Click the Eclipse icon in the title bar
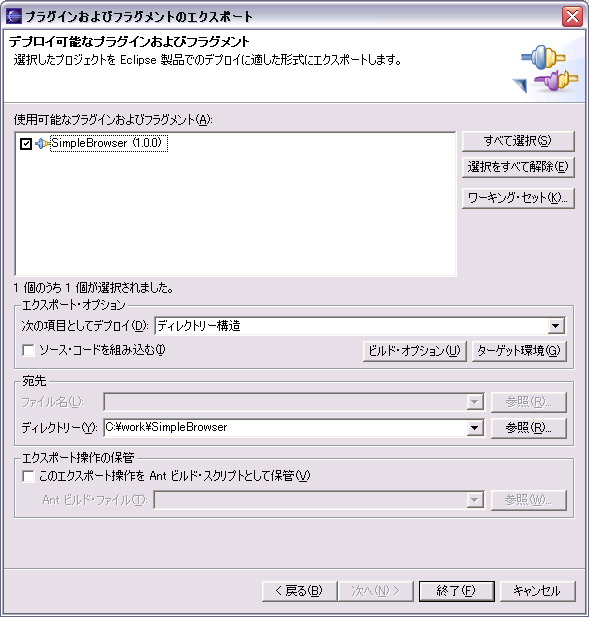This screenshot has height=617, width=589. [14, 17]
